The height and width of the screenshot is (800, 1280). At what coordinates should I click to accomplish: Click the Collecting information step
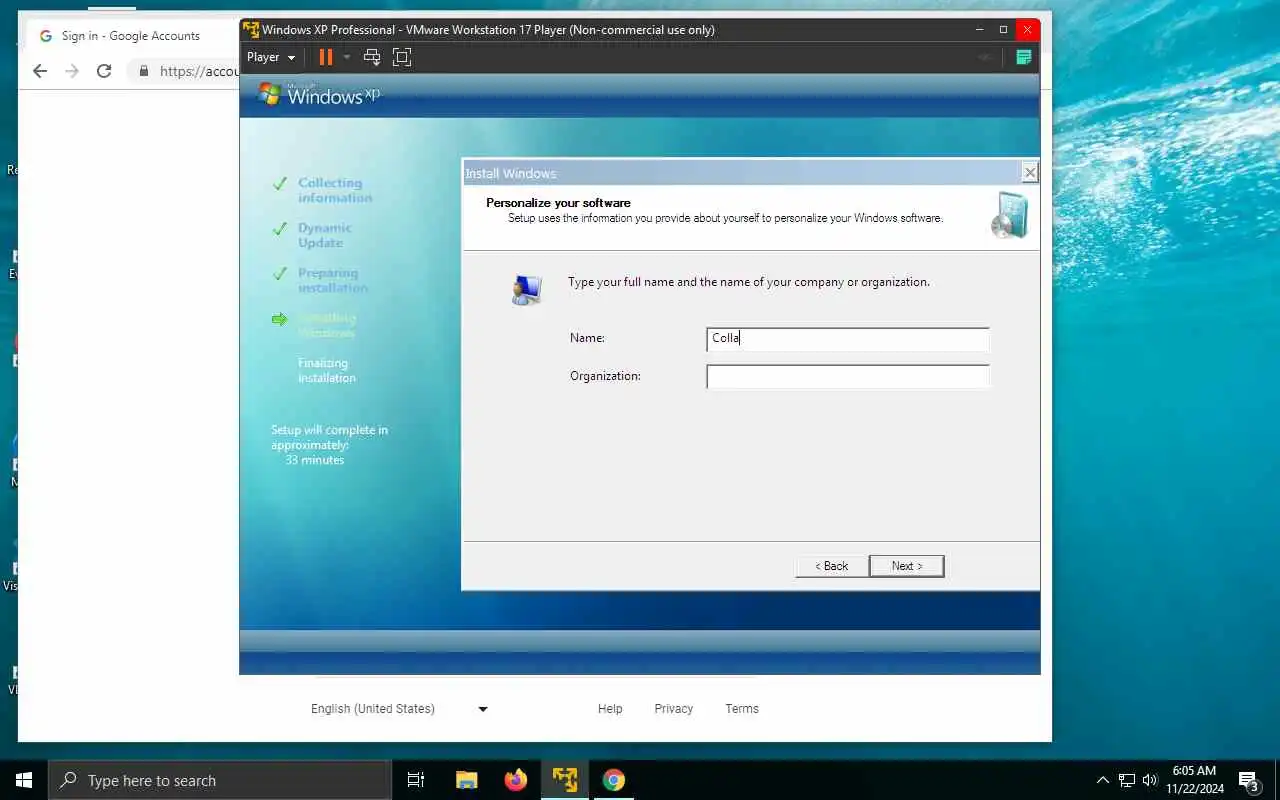pyautogui.click(x=334, y=190)
